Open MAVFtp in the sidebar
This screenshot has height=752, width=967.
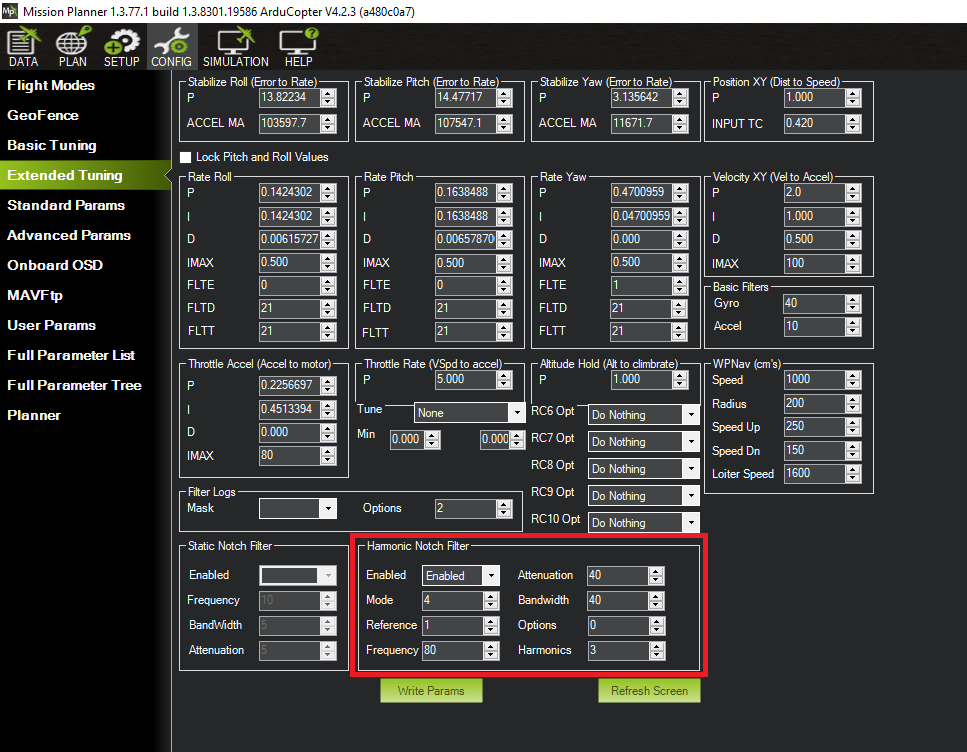tap(35, 295)
